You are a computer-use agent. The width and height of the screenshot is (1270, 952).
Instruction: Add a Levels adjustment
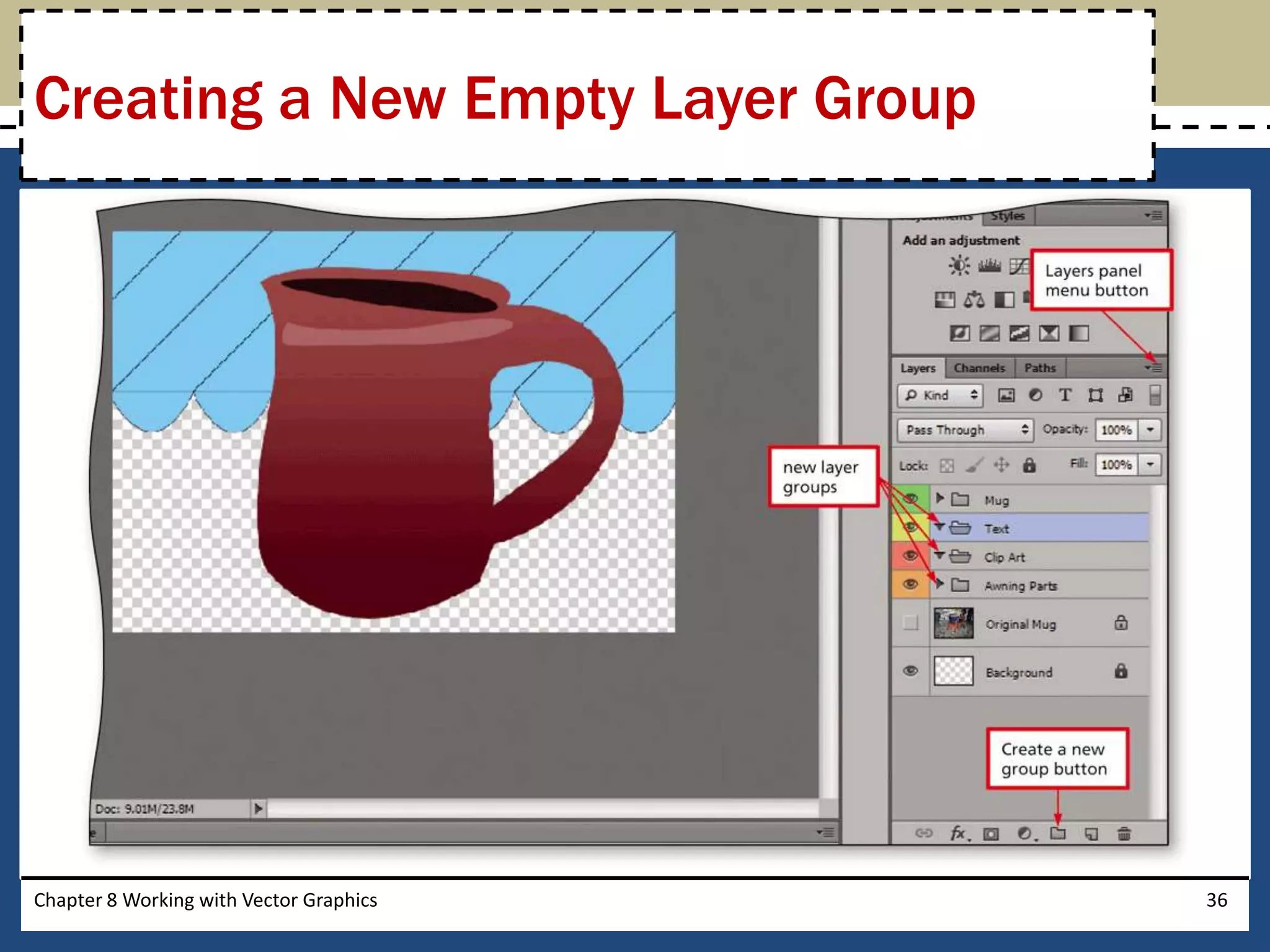coord(989,266)
